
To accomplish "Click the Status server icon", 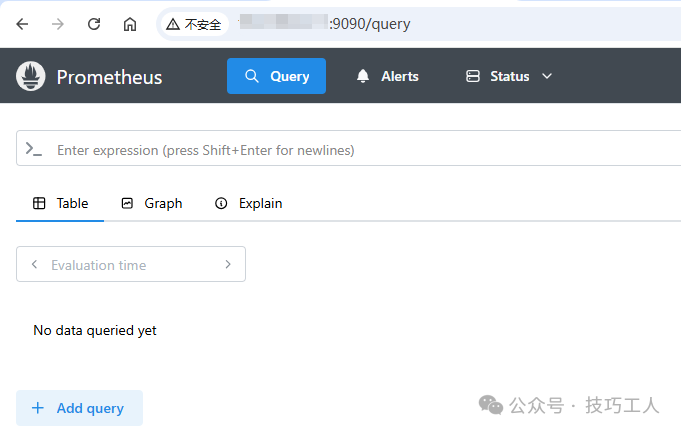I will point(473,76).
